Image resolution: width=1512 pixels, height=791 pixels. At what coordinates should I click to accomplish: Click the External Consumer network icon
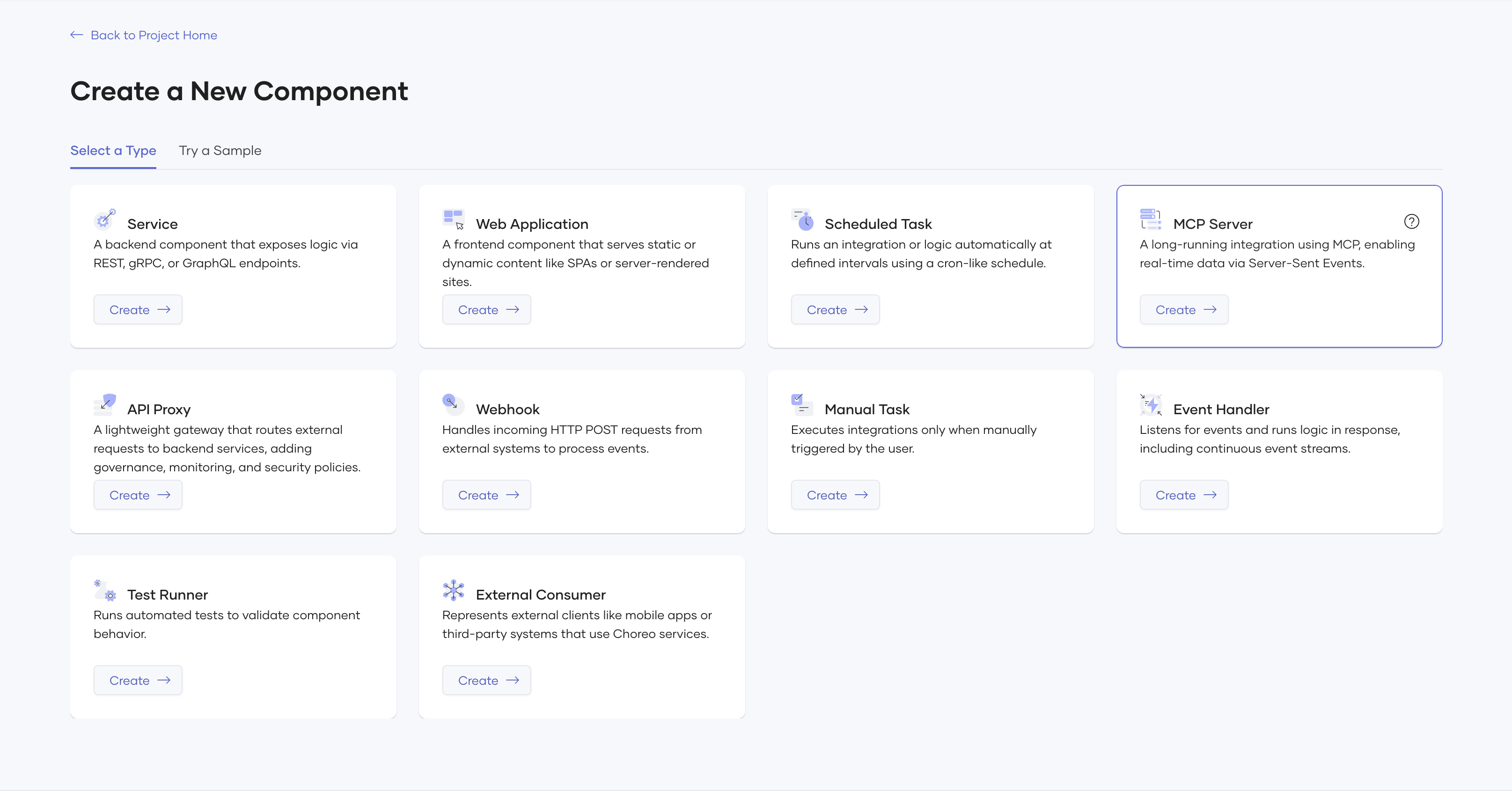[453, 590]
